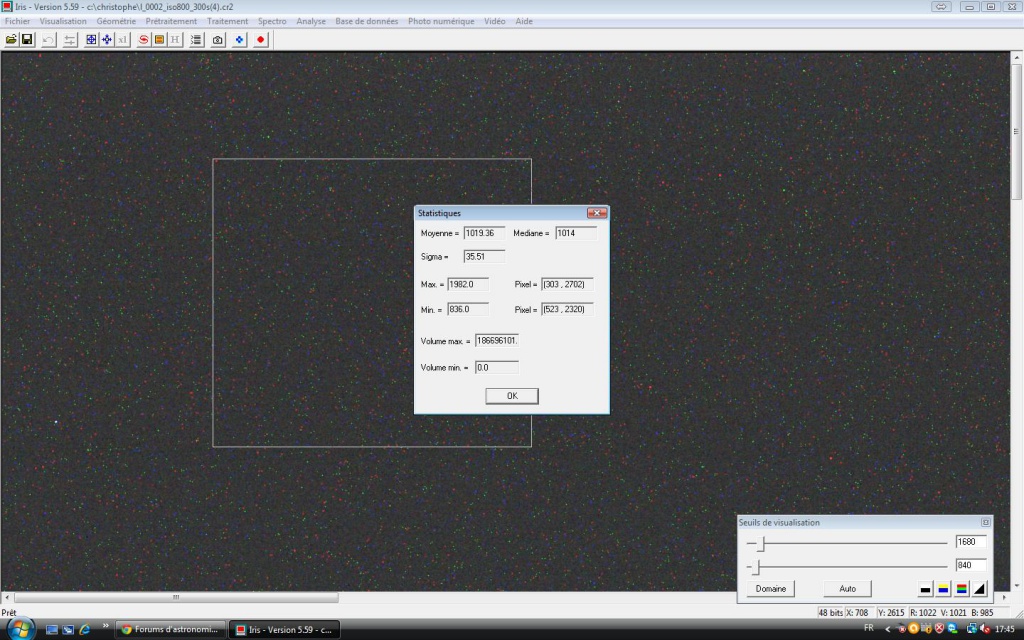Select the yellow-blue palette icon
This screenshot has width=1024, height=640.
tap(943, 589)
